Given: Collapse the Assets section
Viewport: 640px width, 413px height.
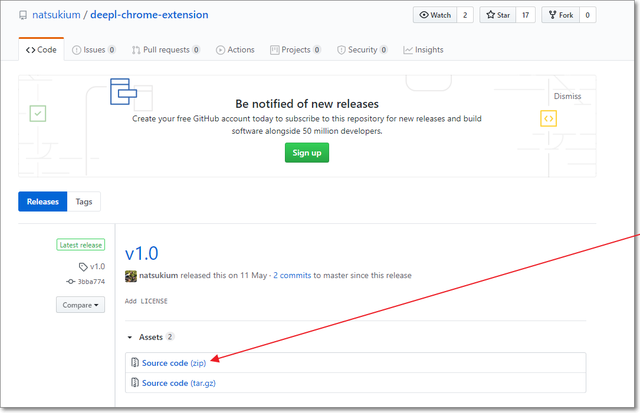Looking at the screenshot, I should [x=130, y=337].
